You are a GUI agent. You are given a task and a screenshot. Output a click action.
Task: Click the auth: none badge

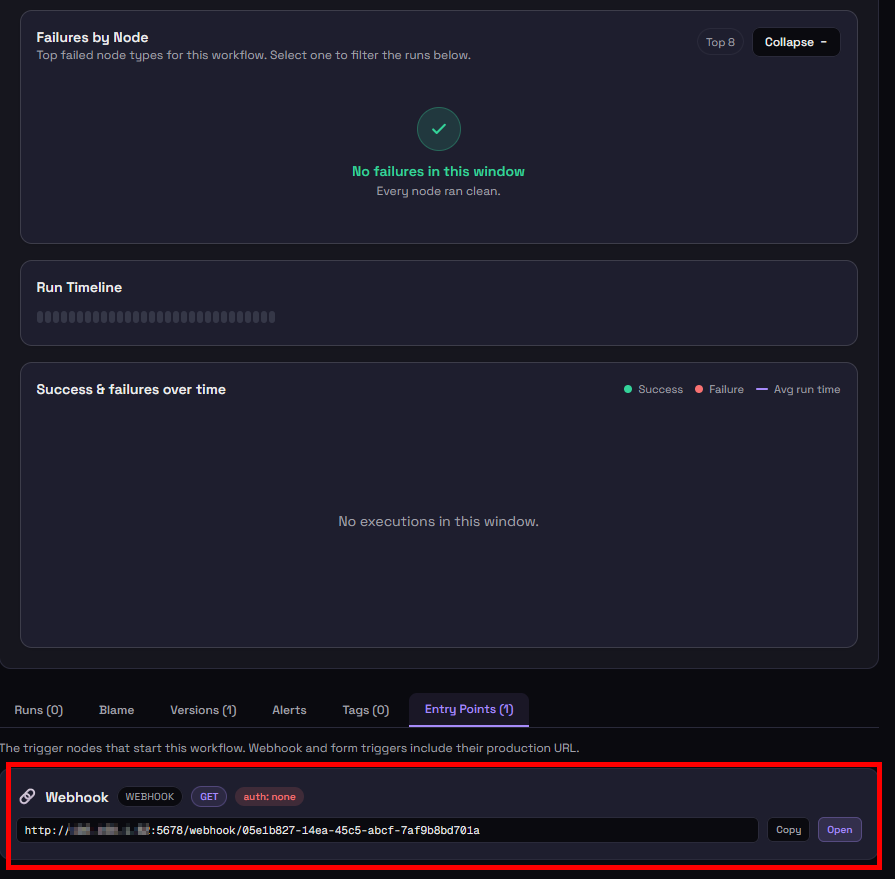coord(269,796)
